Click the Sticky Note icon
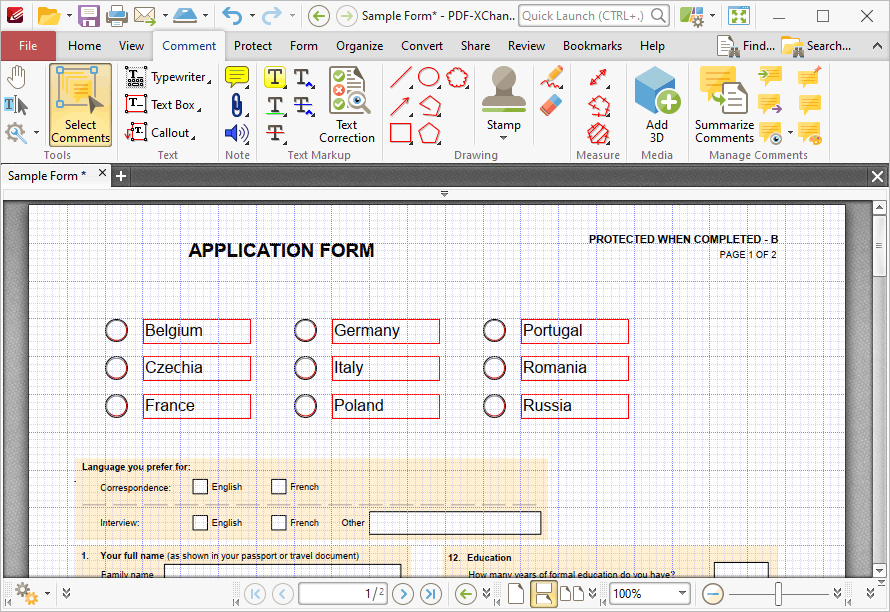Viewport: 890px width, 612px height. tap(236, 77)
